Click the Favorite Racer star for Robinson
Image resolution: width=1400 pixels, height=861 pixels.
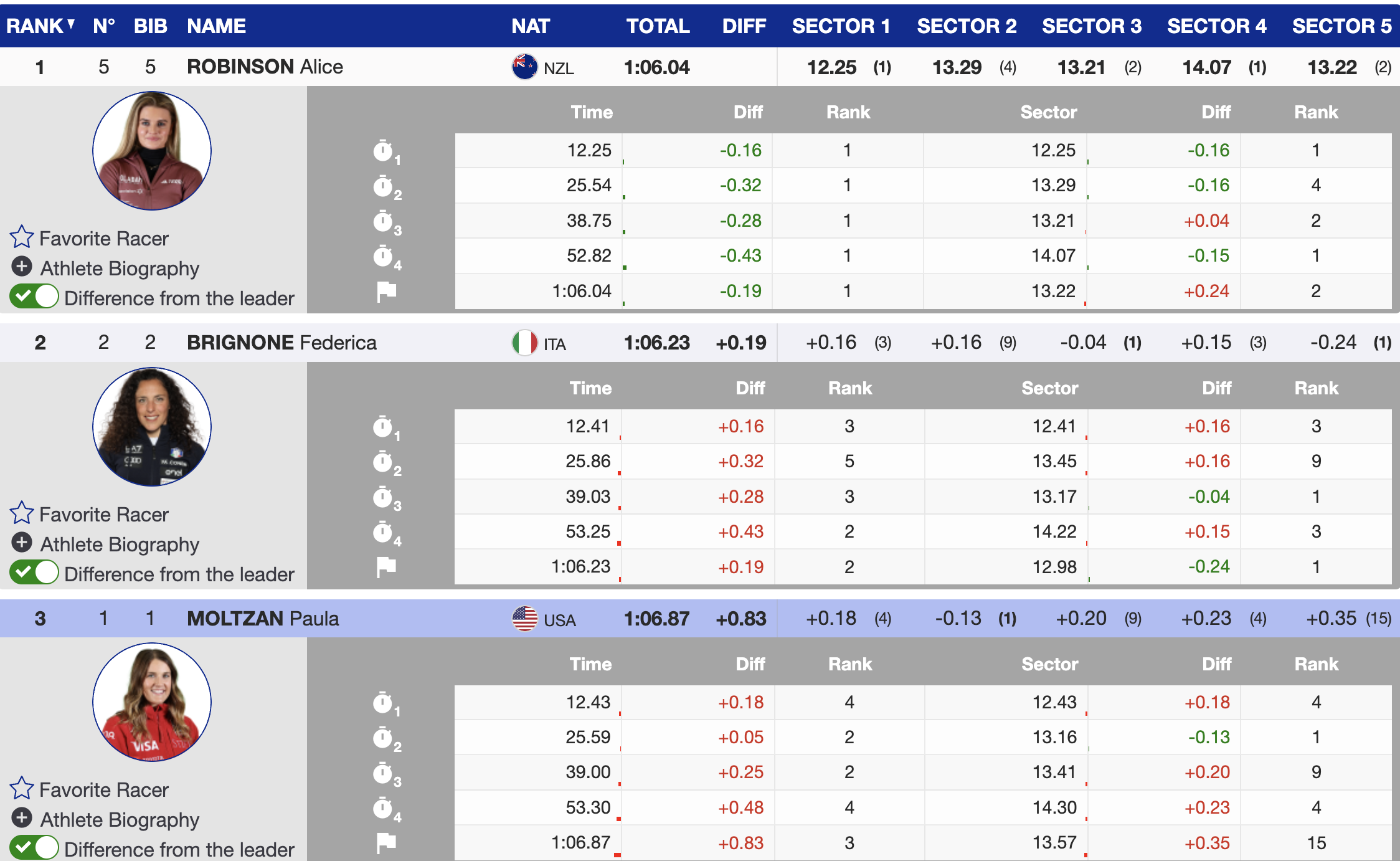(22, 237)
